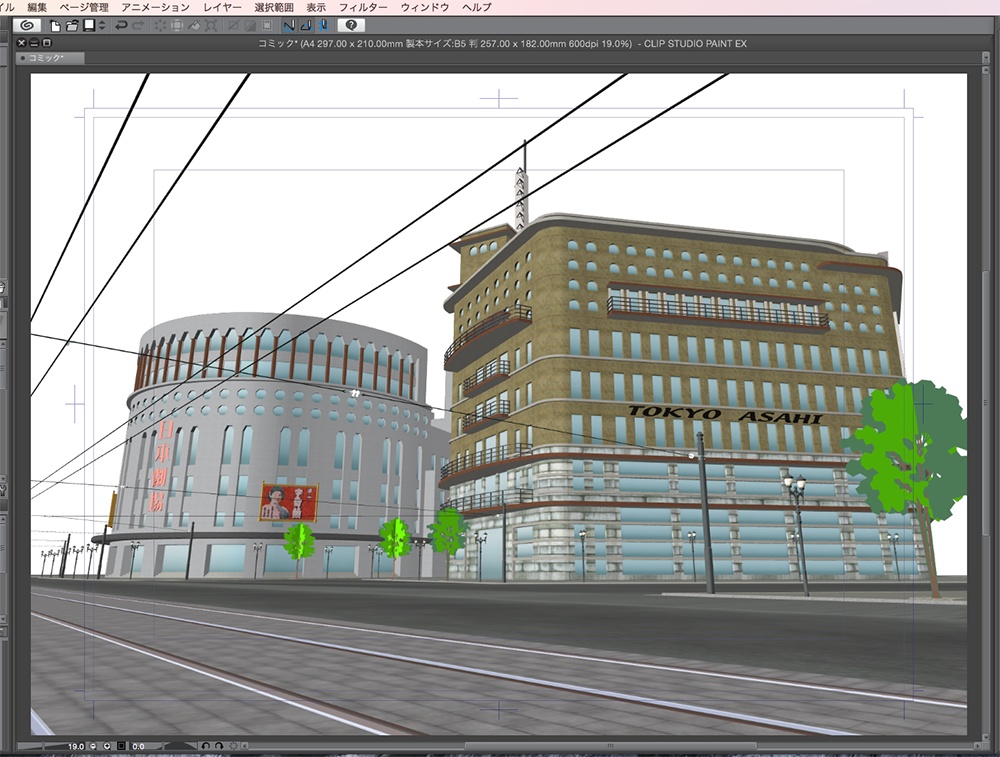Click the Clear Outside Selection icon
This screenshot has width=1000, height=757.
coord(177,26)
